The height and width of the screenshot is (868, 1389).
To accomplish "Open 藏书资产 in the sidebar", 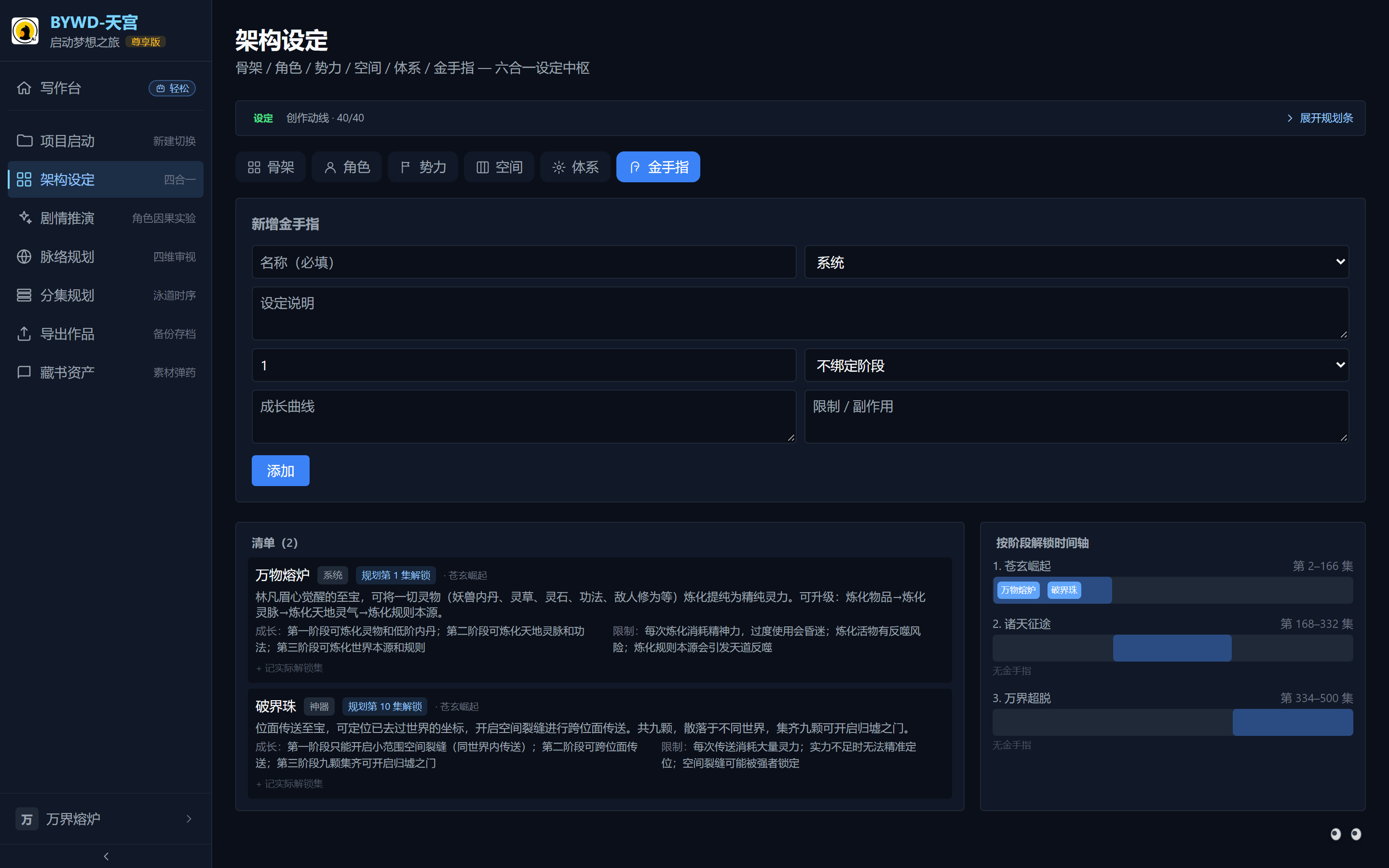I will 106,372.
